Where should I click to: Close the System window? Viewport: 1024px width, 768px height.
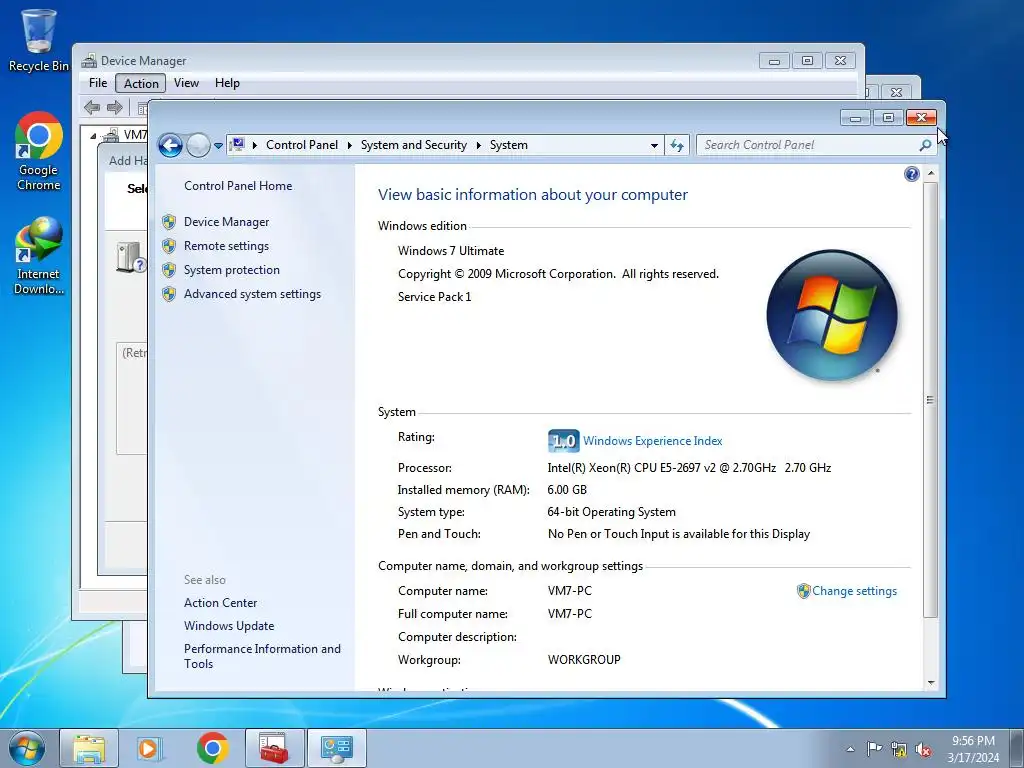921,118
